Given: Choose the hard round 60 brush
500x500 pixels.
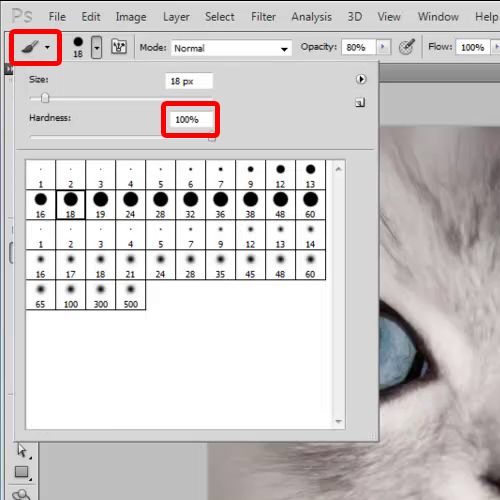Looking at the screenshot, I should tap(310, 205).
